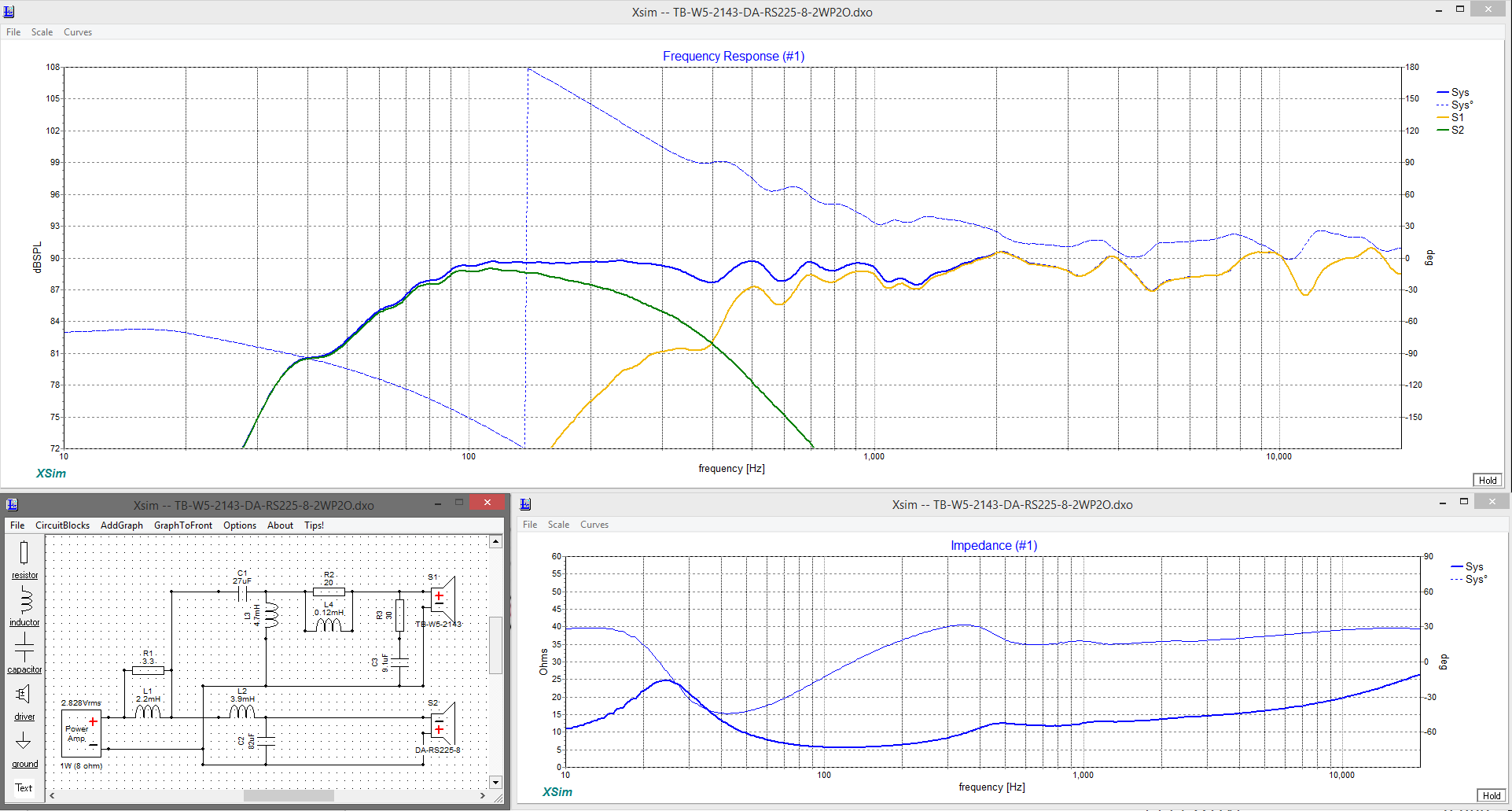Open the Options menu in the circuit window

click(x=240, y=525)
